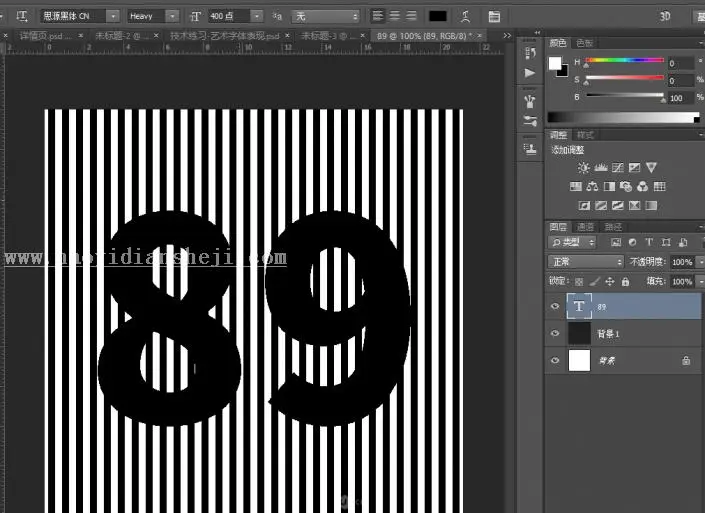Open the warp text dialog
This screenshot has width=705, height=513.
(x=466, y=17)
